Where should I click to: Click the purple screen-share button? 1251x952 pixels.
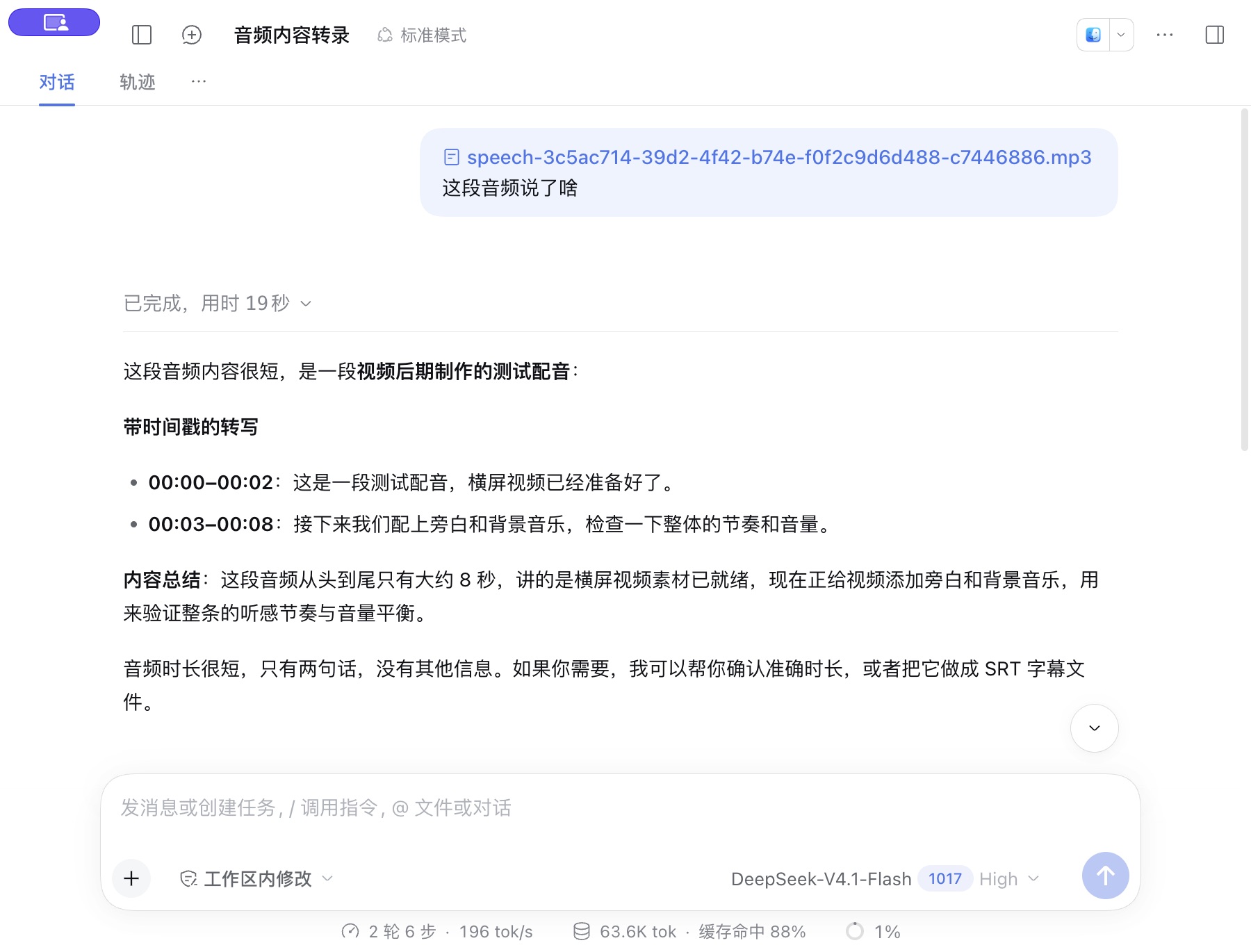(54, 22)
